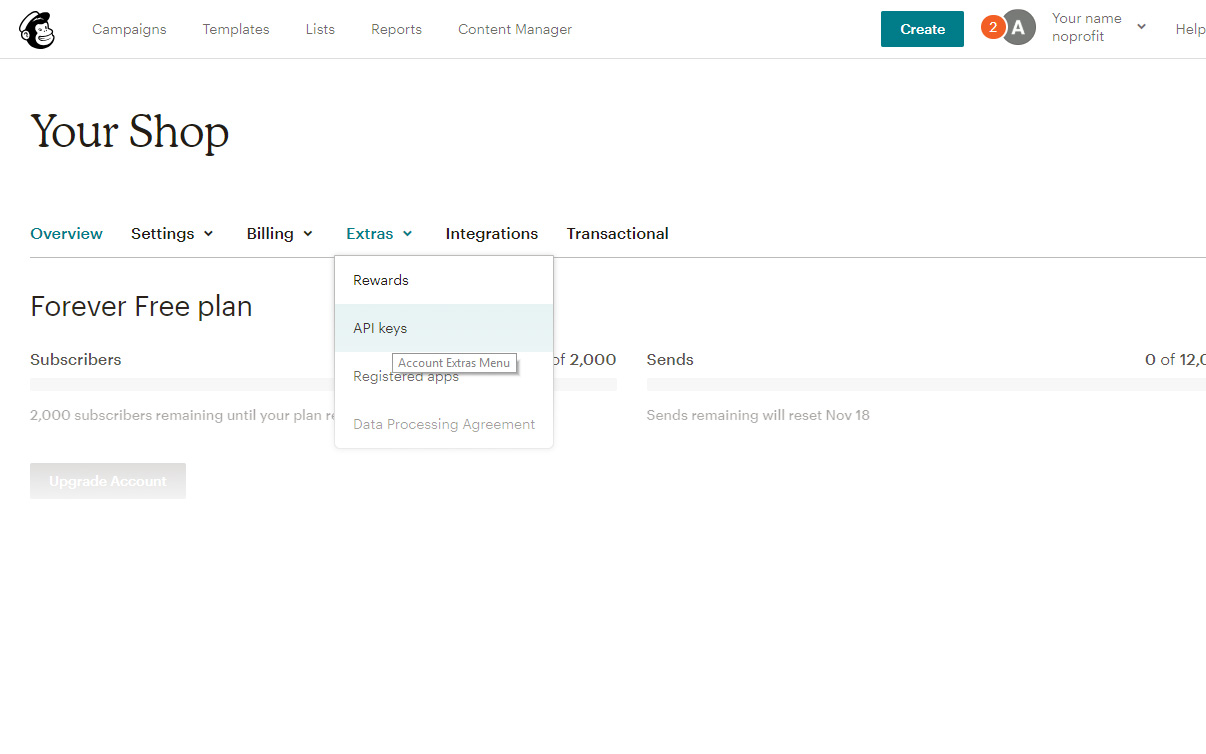1206x754 pixels.
Task: Open the Settings dropdown chevron
Action: click(208, 234)
